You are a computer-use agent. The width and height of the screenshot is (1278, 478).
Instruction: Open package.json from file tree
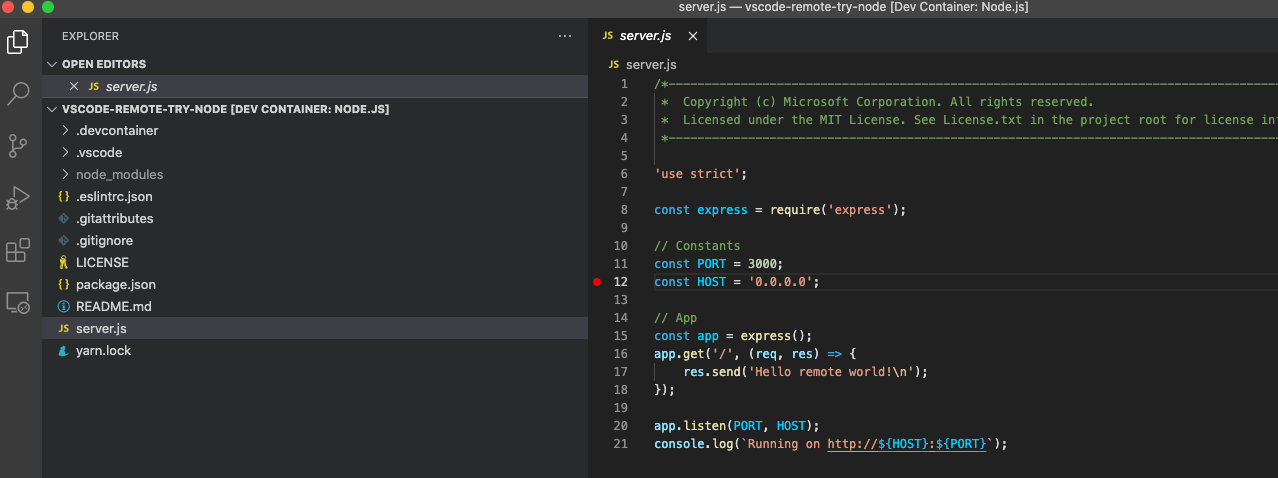(x=115, y=285)
